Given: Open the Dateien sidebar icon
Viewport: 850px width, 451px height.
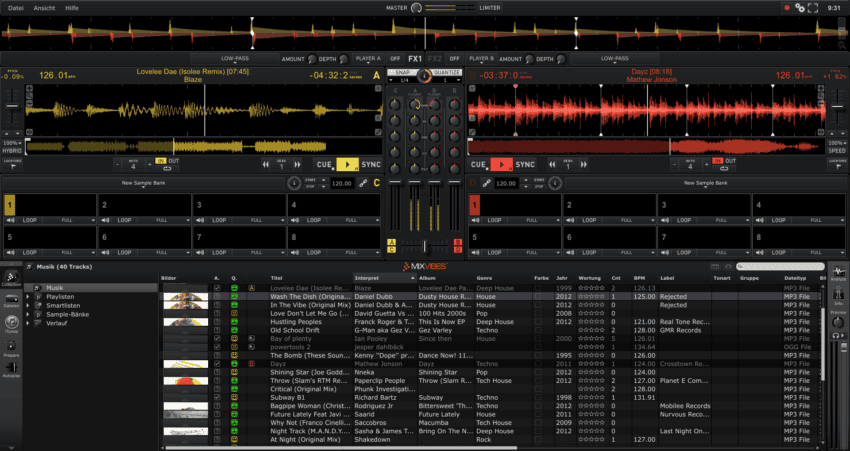Looking at the screenshot, I should [11, 301].
